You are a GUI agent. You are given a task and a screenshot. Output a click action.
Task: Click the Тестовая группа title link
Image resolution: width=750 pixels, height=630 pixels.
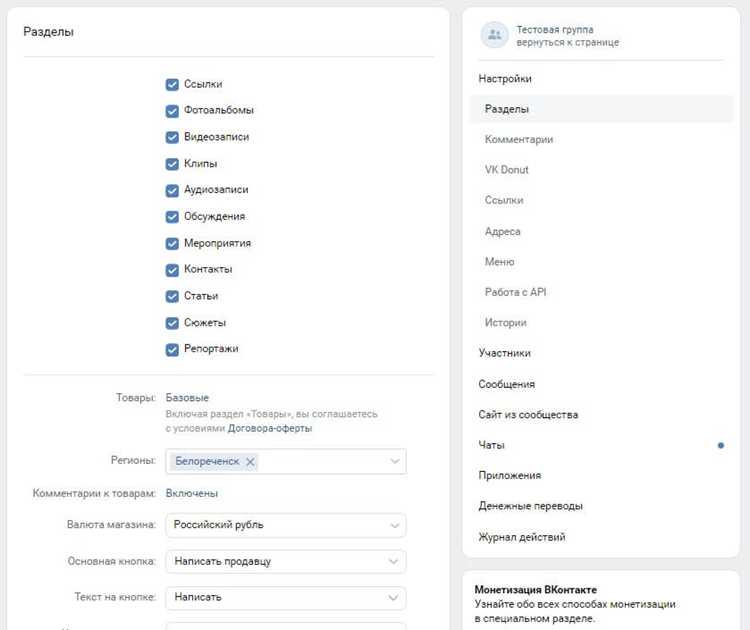[x=555, y=30]
